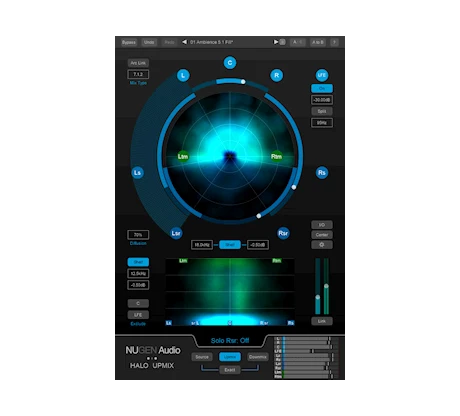Click the LFE level -20.00dB value field

point(322,100)
